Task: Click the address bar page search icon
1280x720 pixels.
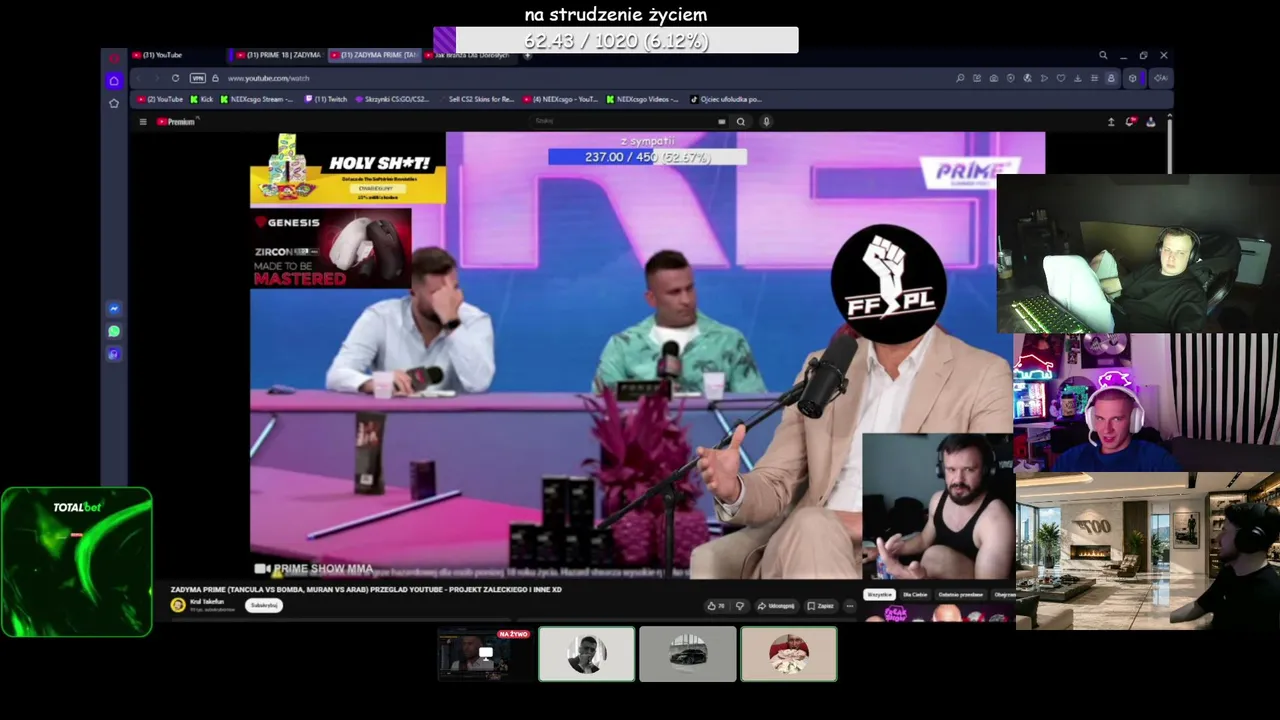Action: (960, 78)
